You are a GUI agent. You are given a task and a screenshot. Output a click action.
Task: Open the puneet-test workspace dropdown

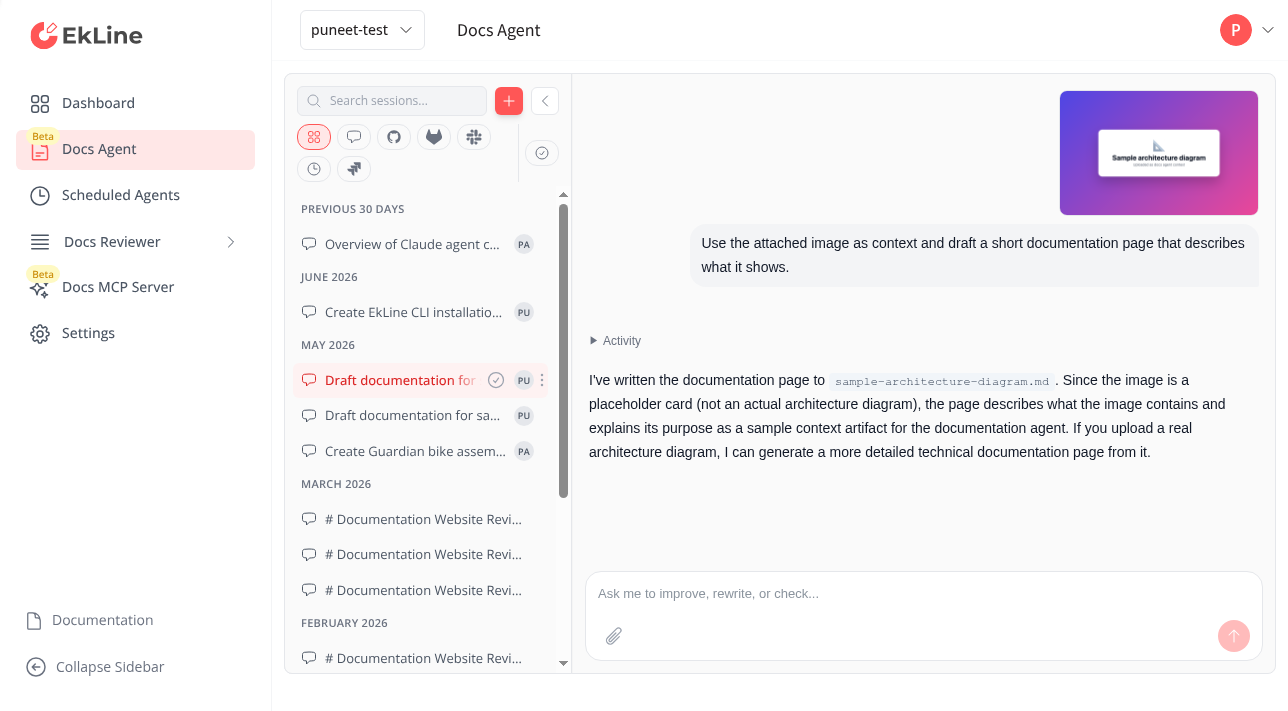(x=362, y=30)
